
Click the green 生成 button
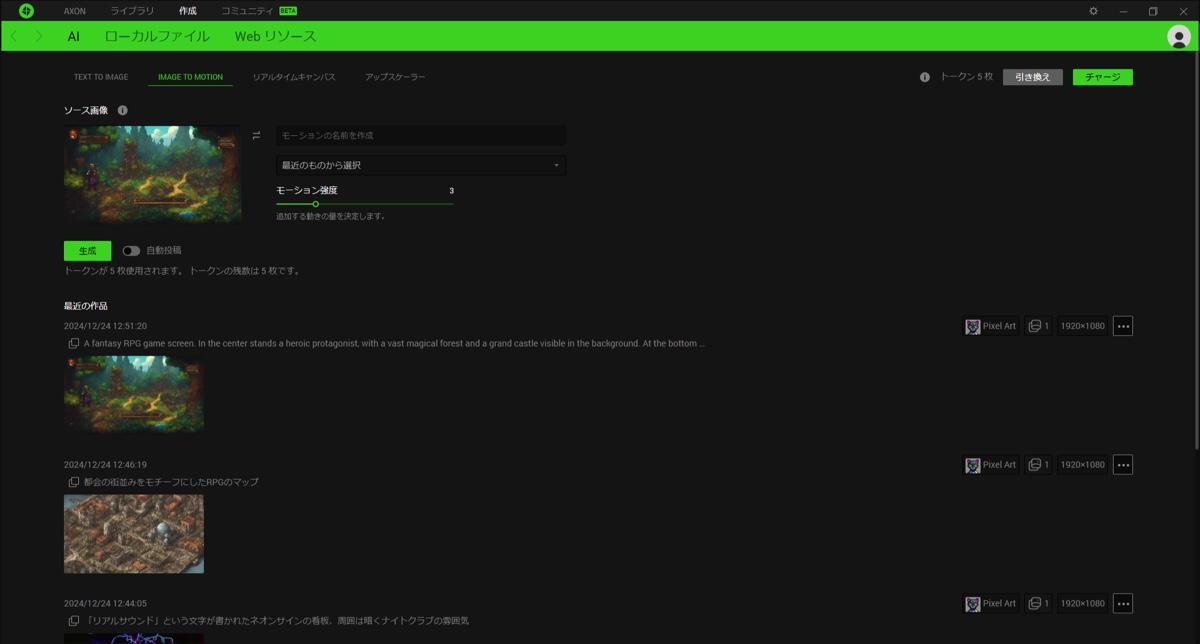pos(87,251)
